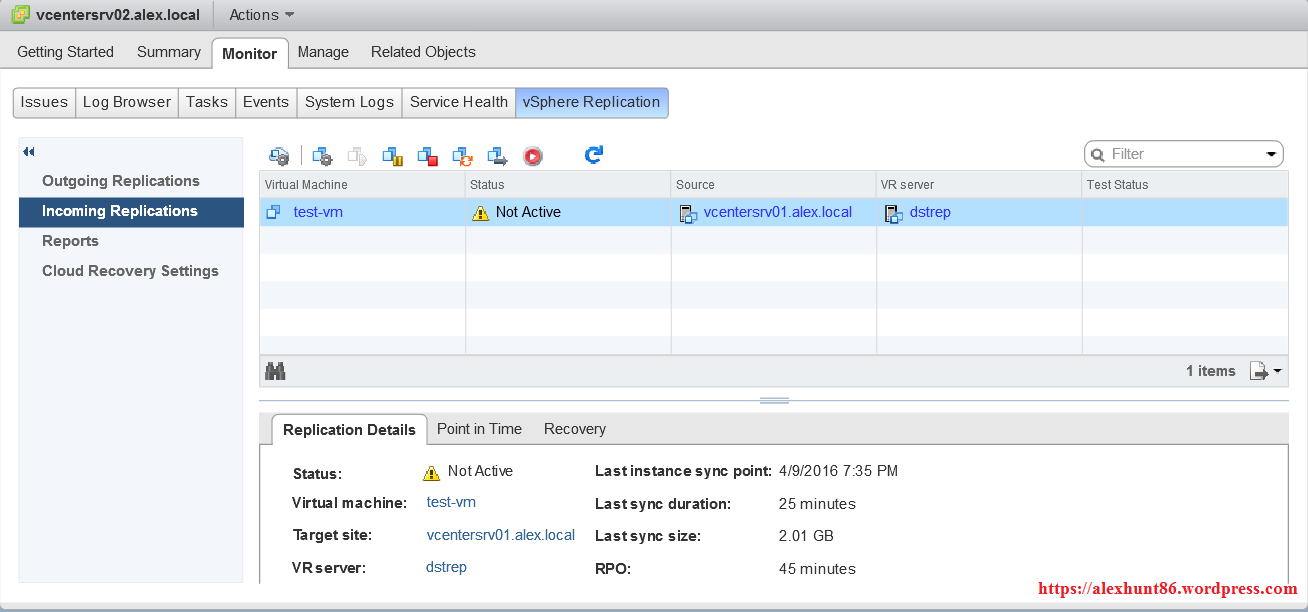This screenshot has width=1308, height=612.
Task: Open the test-vm link in table
Action: tap(318, 212)
